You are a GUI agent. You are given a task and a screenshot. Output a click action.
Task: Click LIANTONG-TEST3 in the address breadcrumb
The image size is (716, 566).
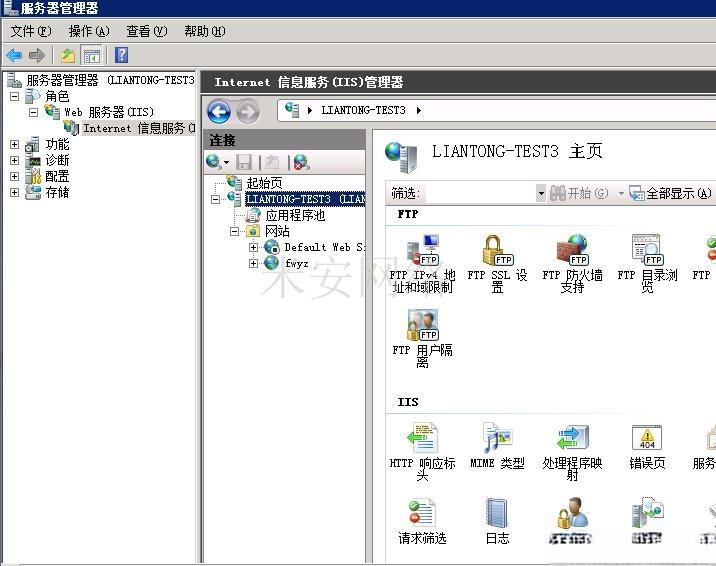click(x=363, y=110)
